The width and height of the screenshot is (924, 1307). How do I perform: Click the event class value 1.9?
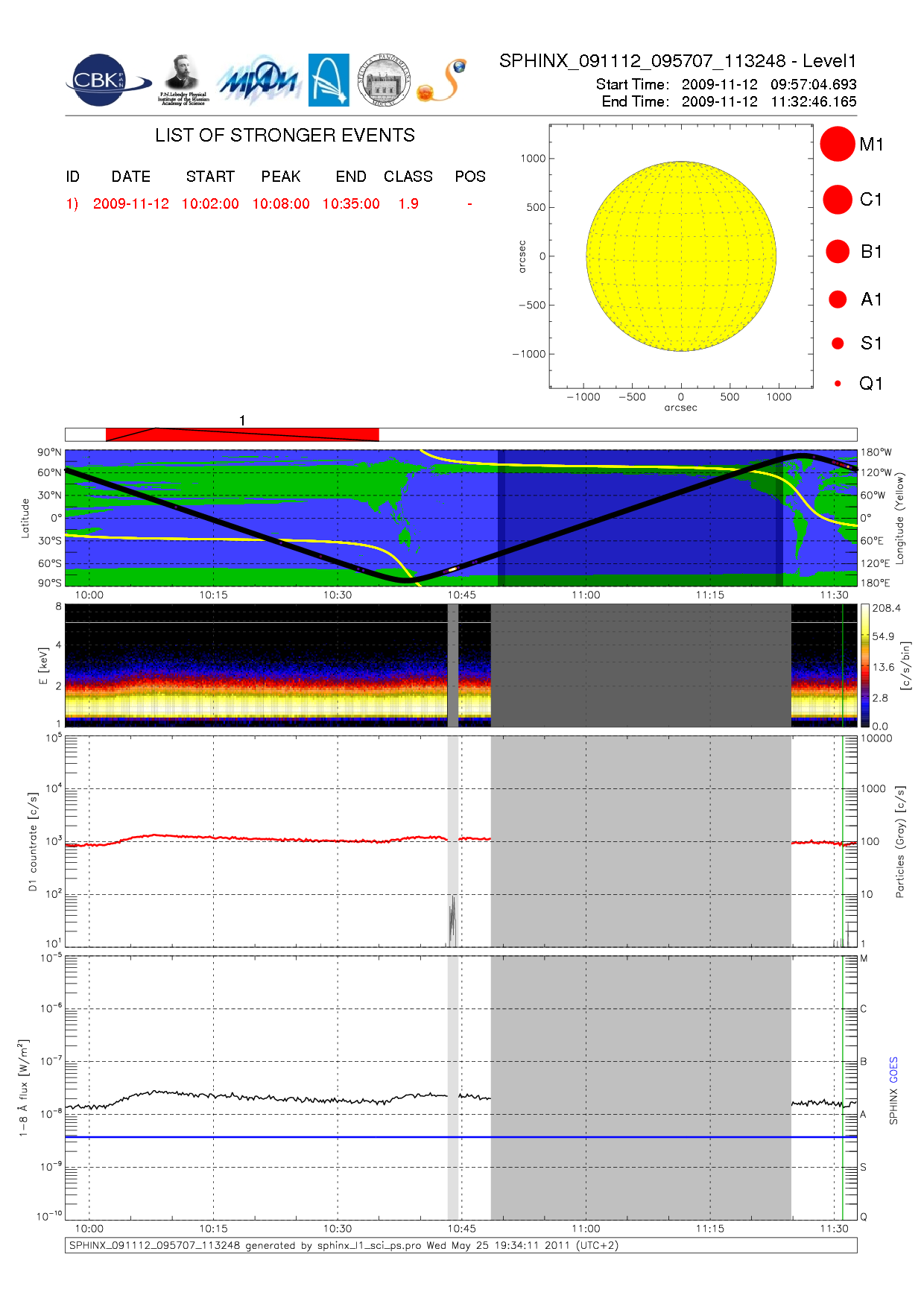[x=408, y=204]
